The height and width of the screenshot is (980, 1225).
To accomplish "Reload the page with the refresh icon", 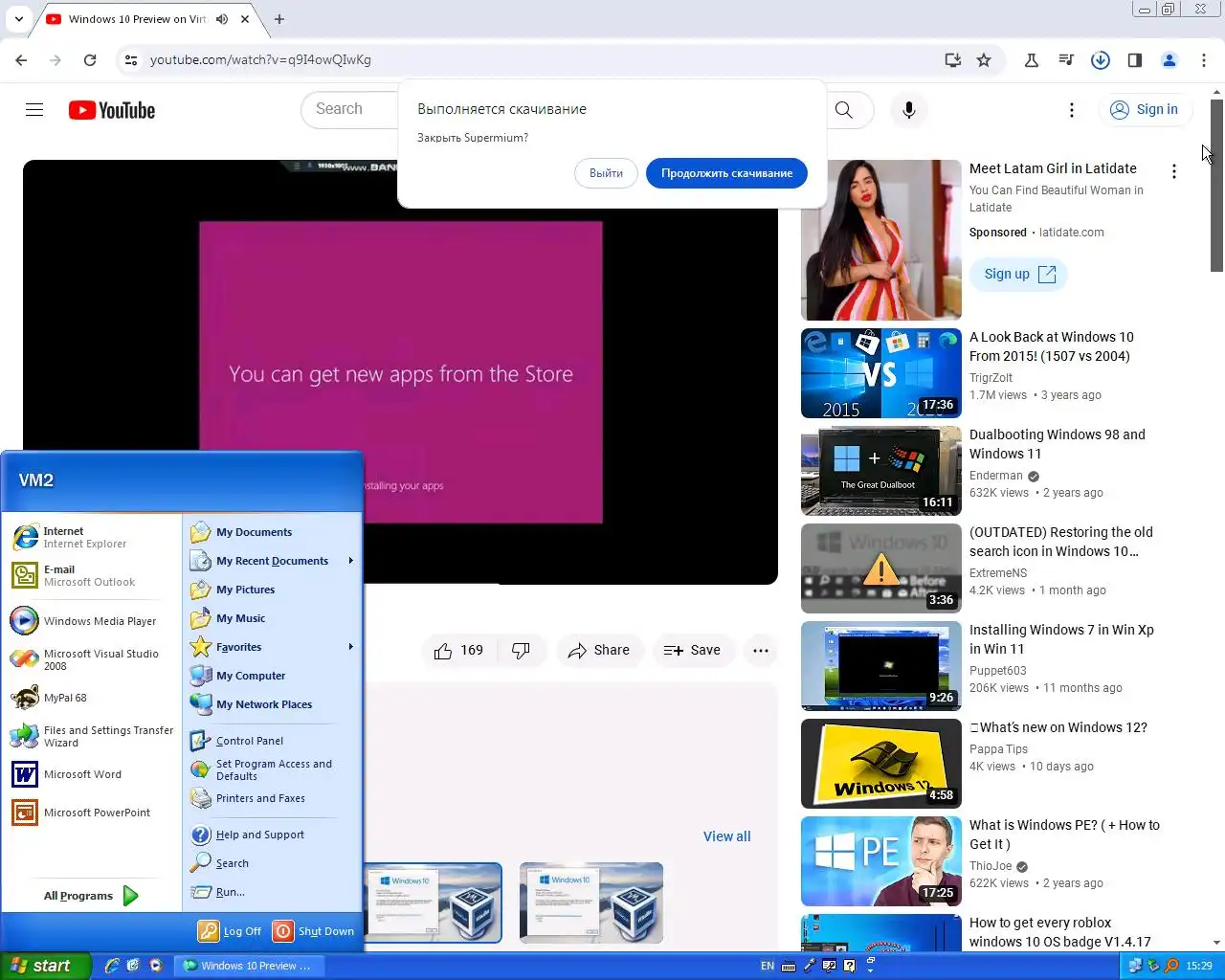I will 90,59.
